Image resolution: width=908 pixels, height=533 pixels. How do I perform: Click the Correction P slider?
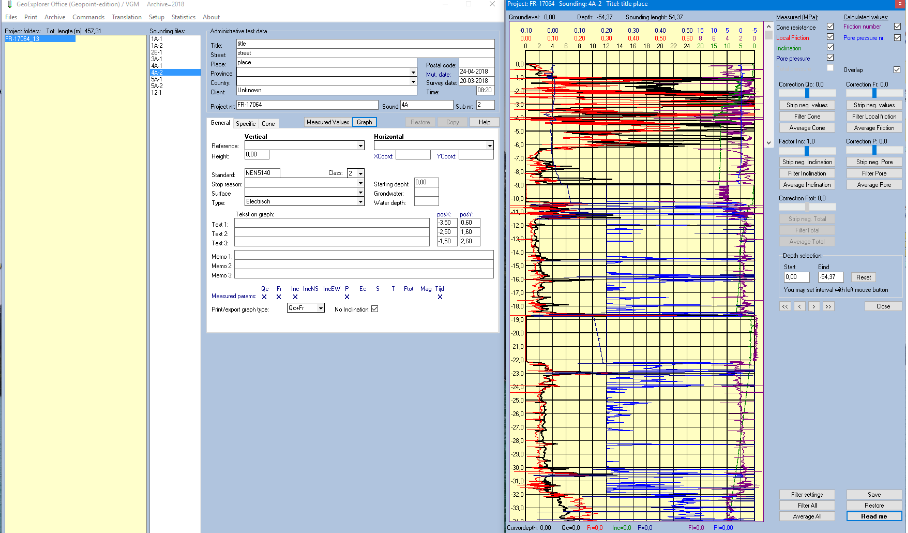[874, 150]
